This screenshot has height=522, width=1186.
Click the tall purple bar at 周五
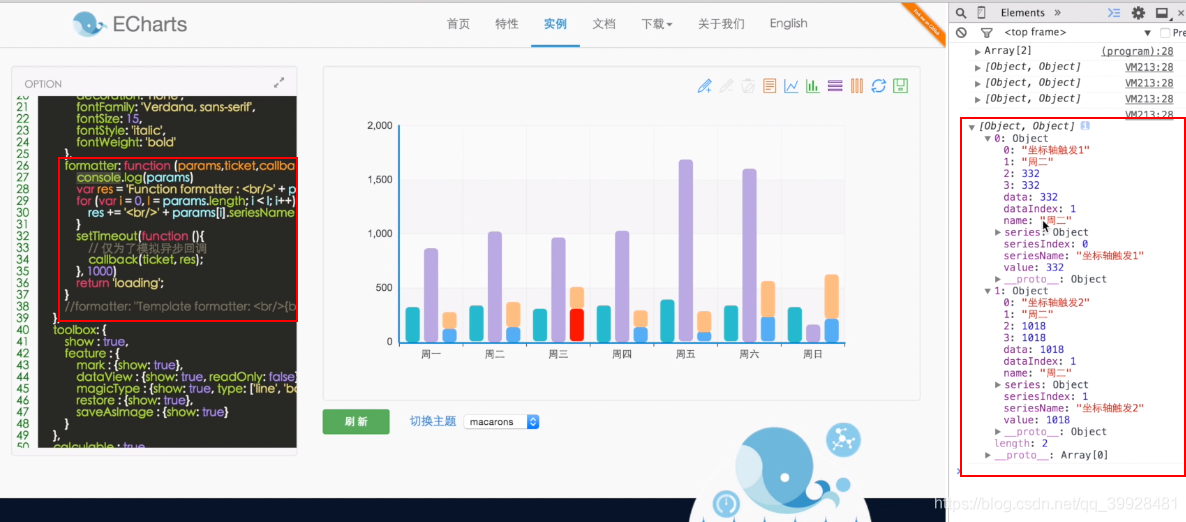point(685,250)
